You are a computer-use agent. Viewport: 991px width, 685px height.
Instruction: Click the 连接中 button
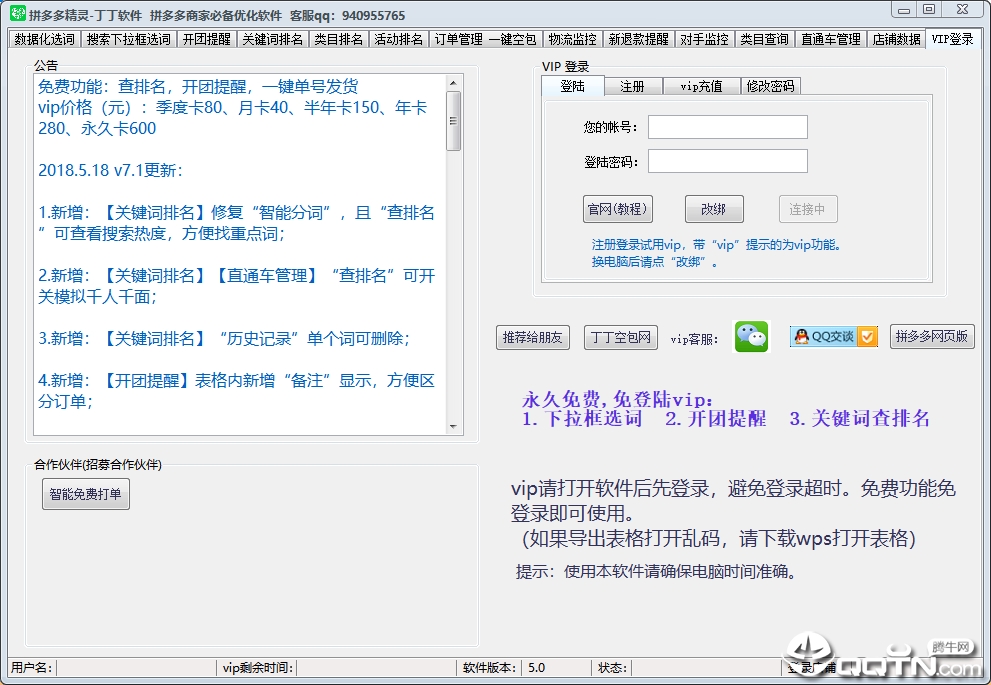point(808,209)
